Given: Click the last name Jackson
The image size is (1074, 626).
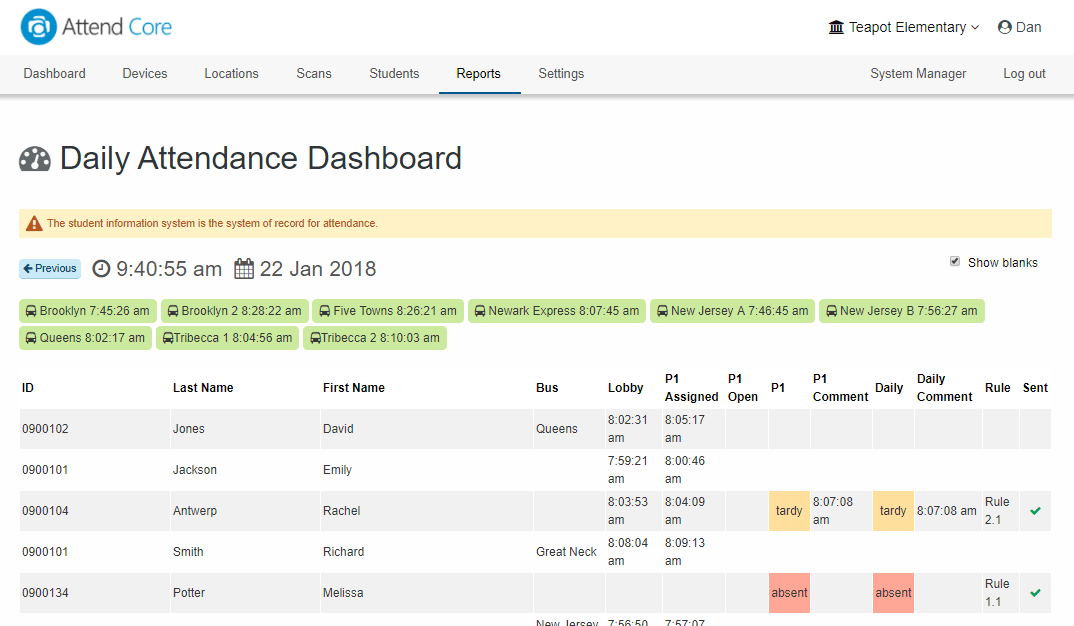Looking at the screenshot, I should (x=195, y=470).
